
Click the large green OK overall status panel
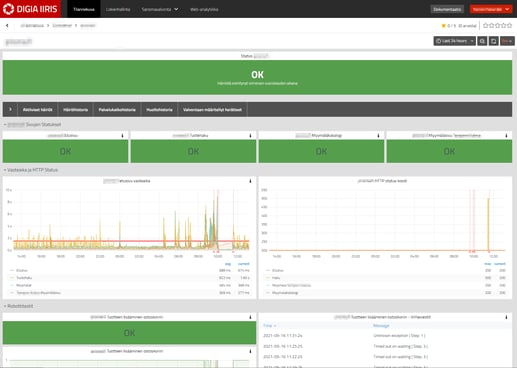(257, 77)
